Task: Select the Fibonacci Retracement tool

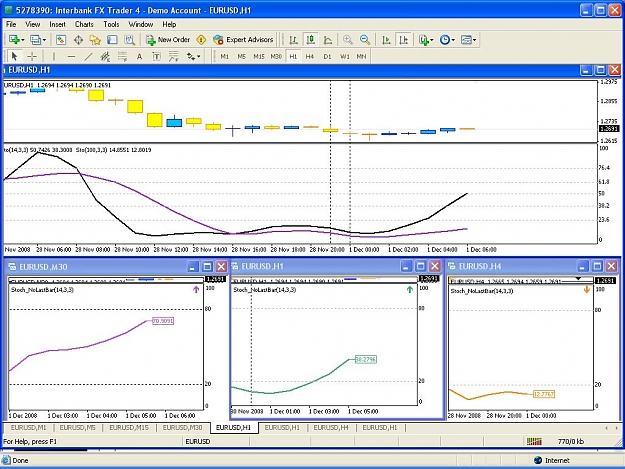Action: [122, 57]
